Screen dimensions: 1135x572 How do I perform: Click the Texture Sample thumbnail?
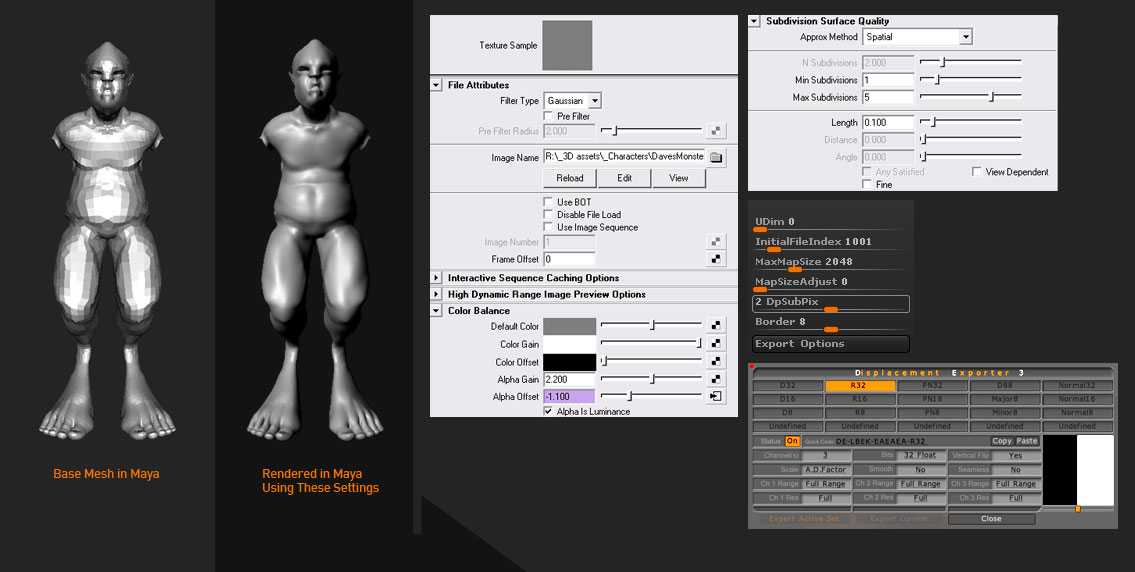pyautogui.click(x=568, y=45)
